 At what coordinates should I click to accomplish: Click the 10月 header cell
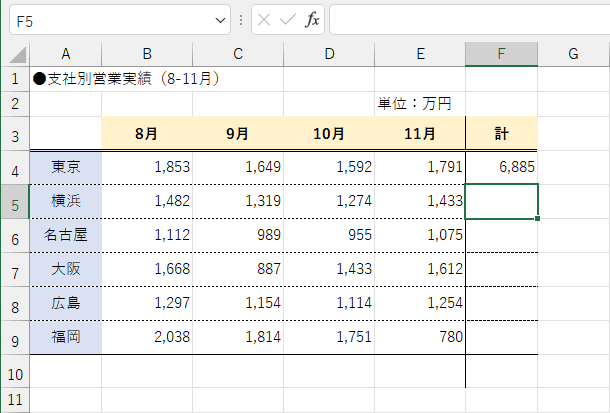coord(329,133)
